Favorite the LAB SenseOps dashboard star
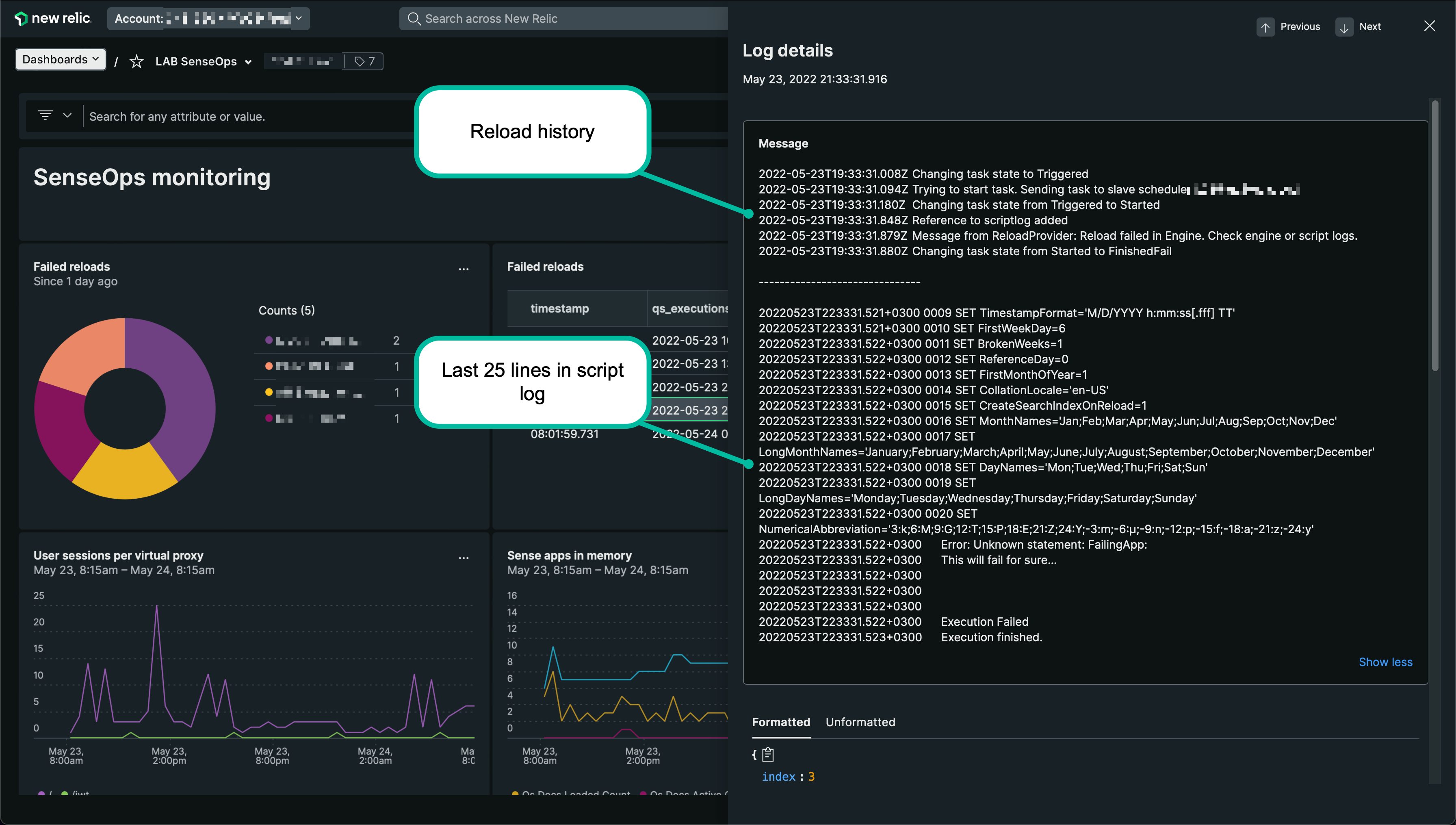This screenshot has width=1456, height=825. point(136,62)
